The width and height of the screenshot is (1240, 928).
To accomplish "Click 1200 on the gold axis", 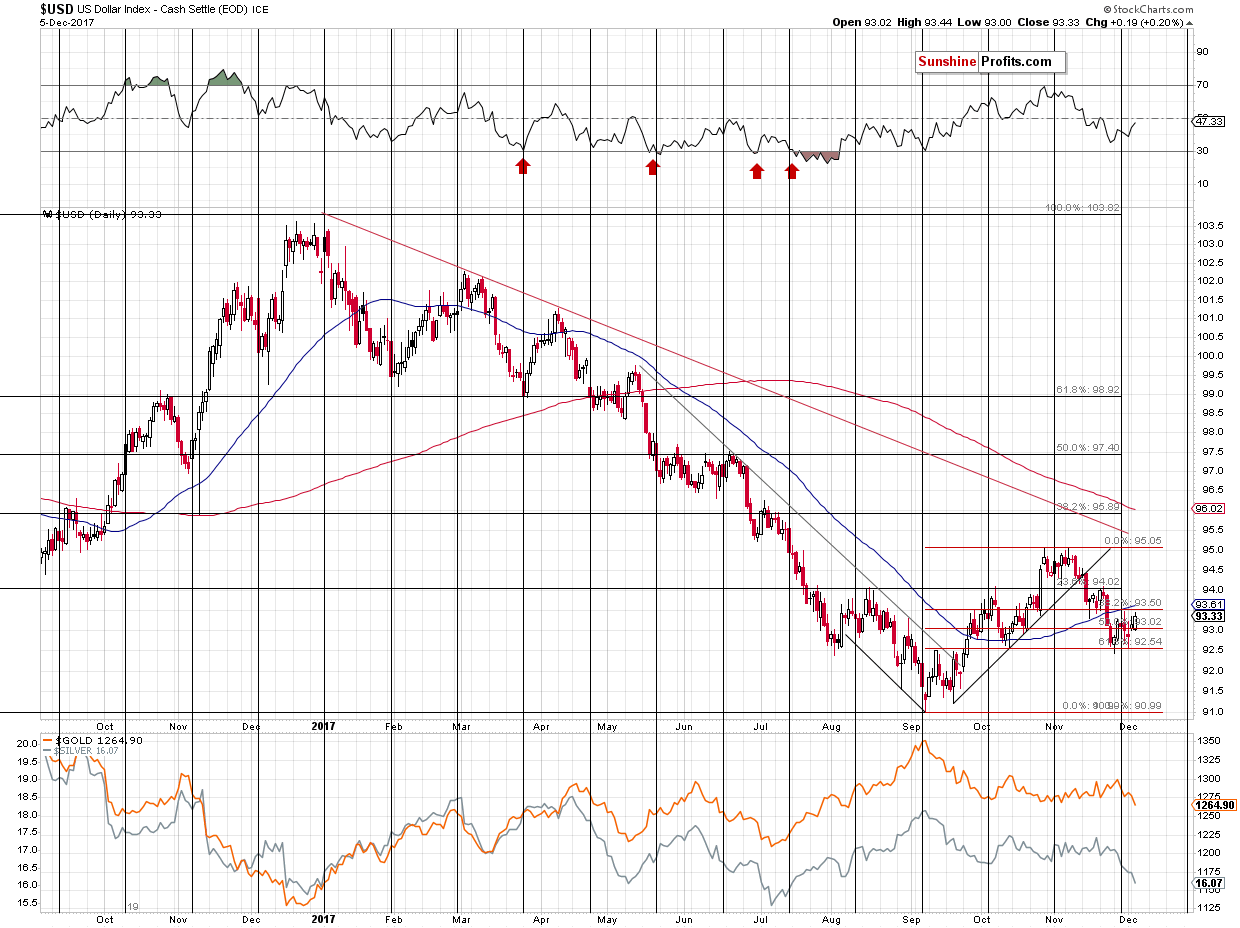I will pyautogui.click(x=1208, y=854).
